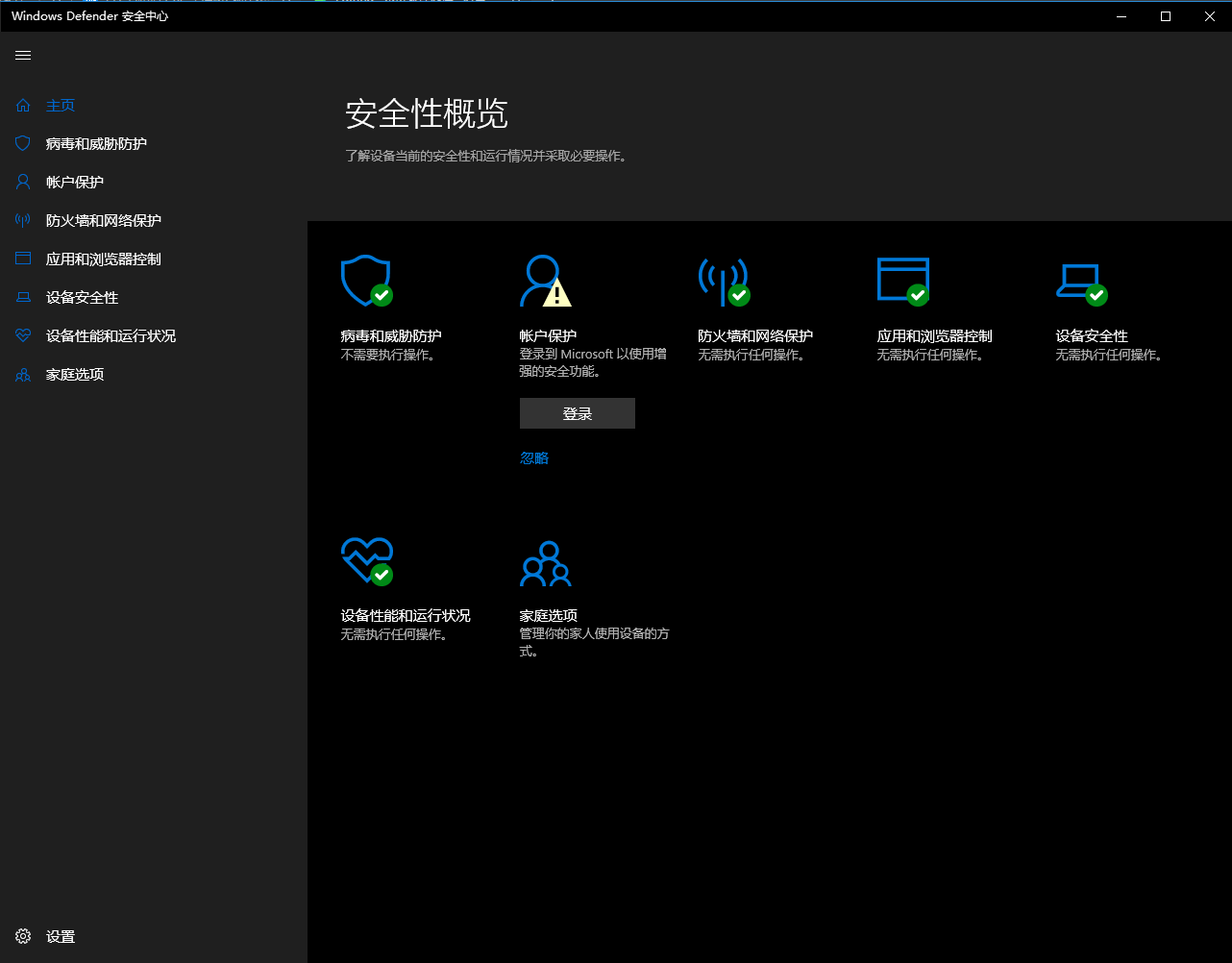The image size is (1232, 963).
Task: Click 无需执行任何操作 under 设备性能和运行状况 tile
Action: pos(394,634)
